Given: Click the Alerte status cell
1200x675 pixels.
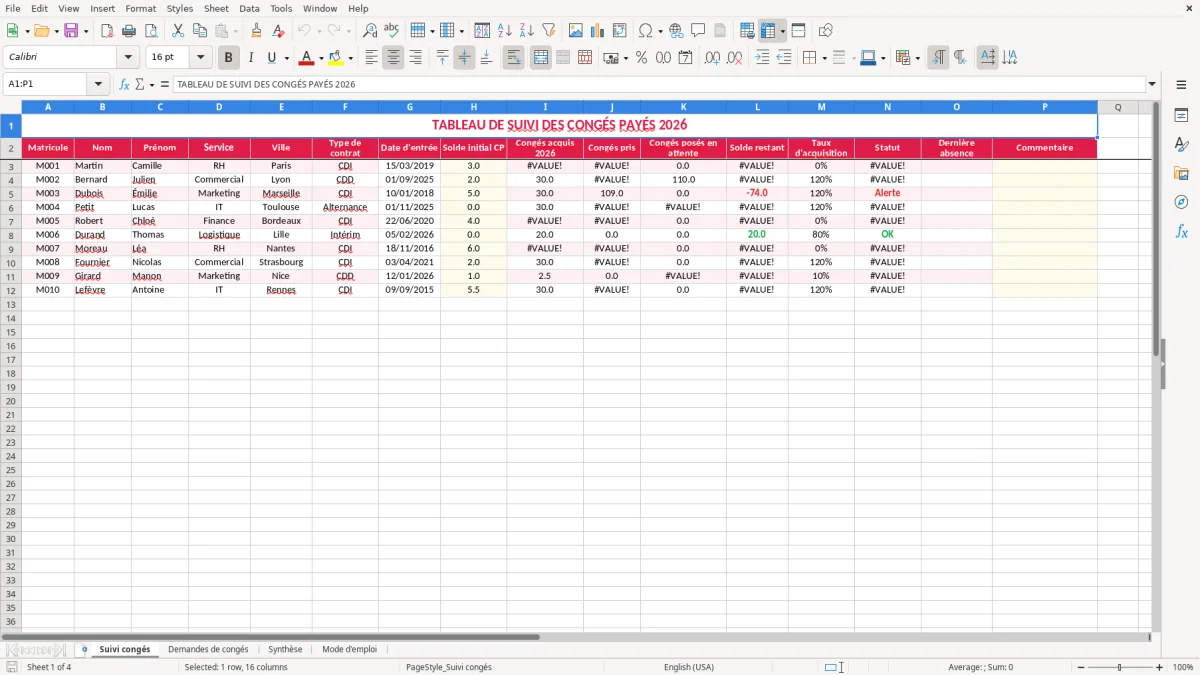Looking at the screenshot, I should [887, 193].
